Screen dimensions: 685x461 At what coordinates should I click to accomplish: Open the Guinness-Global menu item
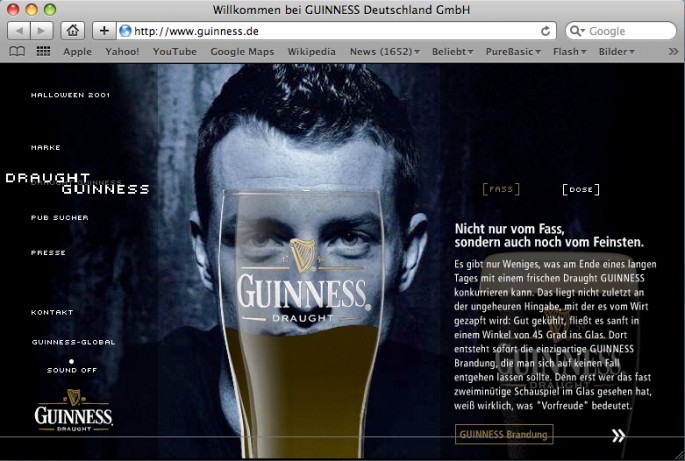(x=74, y=342)
